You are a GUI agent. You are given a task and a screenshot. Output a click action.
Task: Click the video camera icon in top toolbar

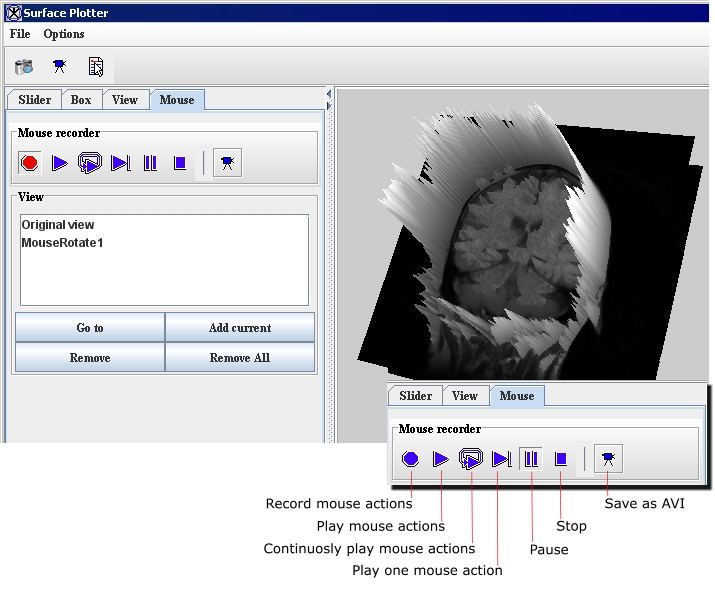coord(60,67)
